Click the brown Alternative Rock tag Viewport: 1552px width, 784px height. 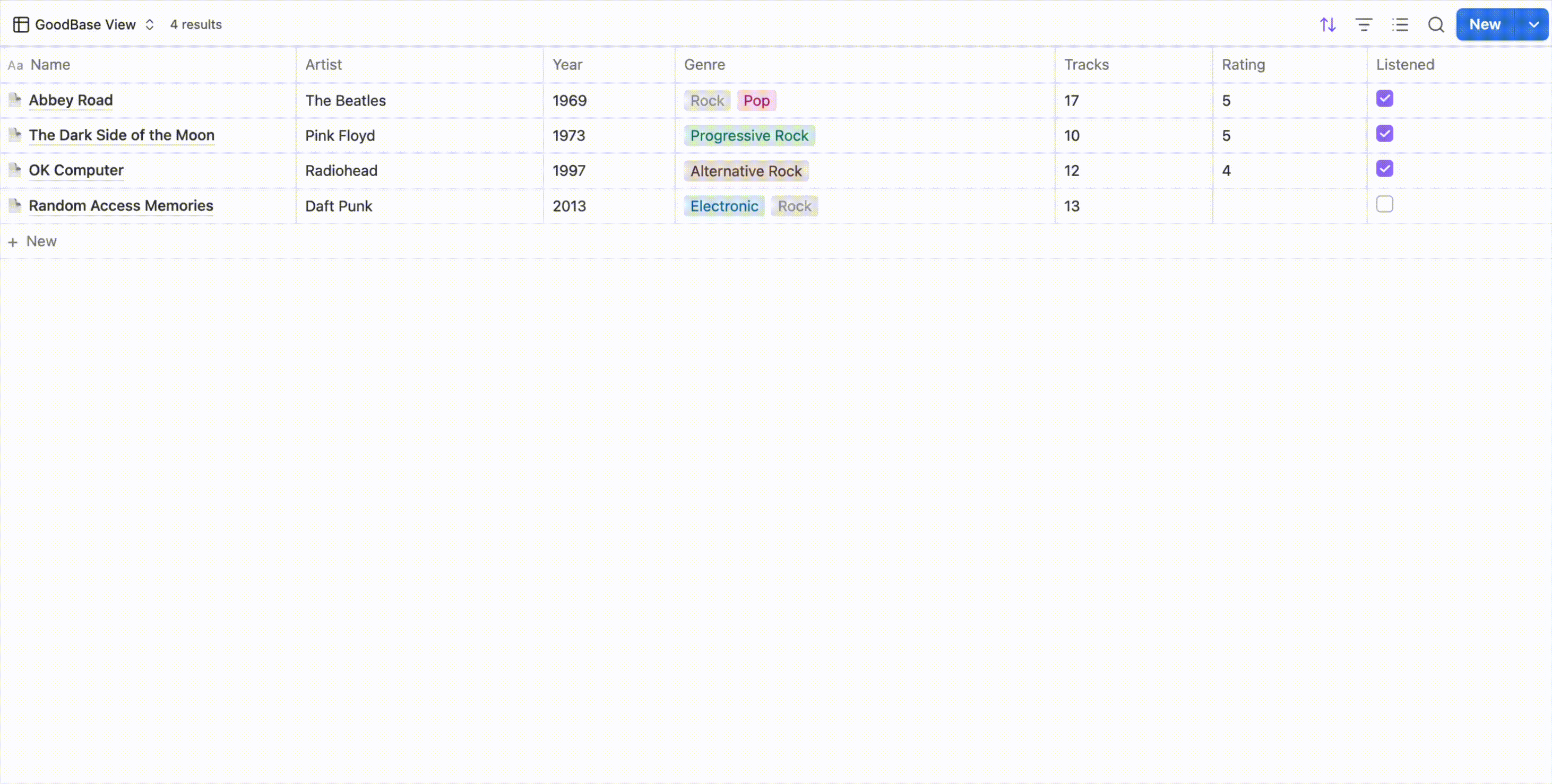(x=746, y=171)
